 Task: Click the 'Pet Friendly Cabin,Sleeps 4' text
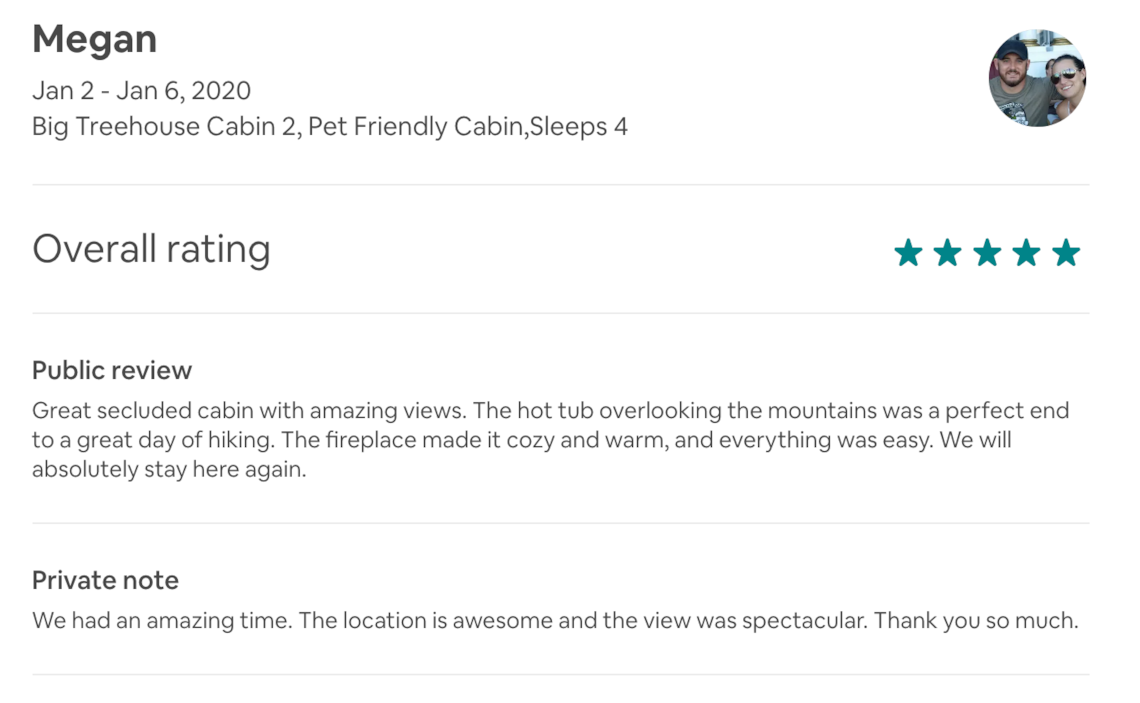[x=467, y=126]
